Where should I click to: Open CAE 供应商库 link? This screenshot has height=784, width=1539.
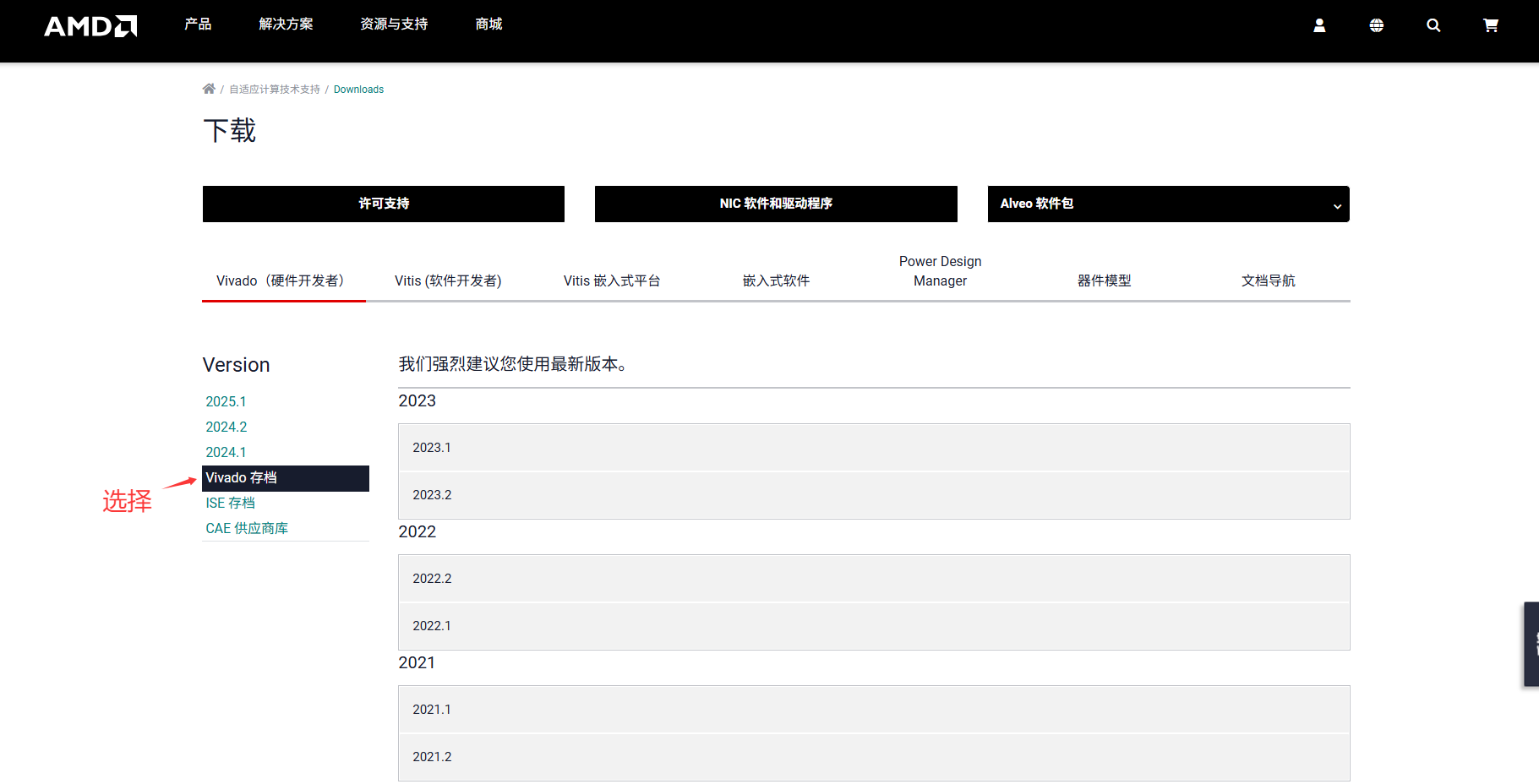(247, 528)
